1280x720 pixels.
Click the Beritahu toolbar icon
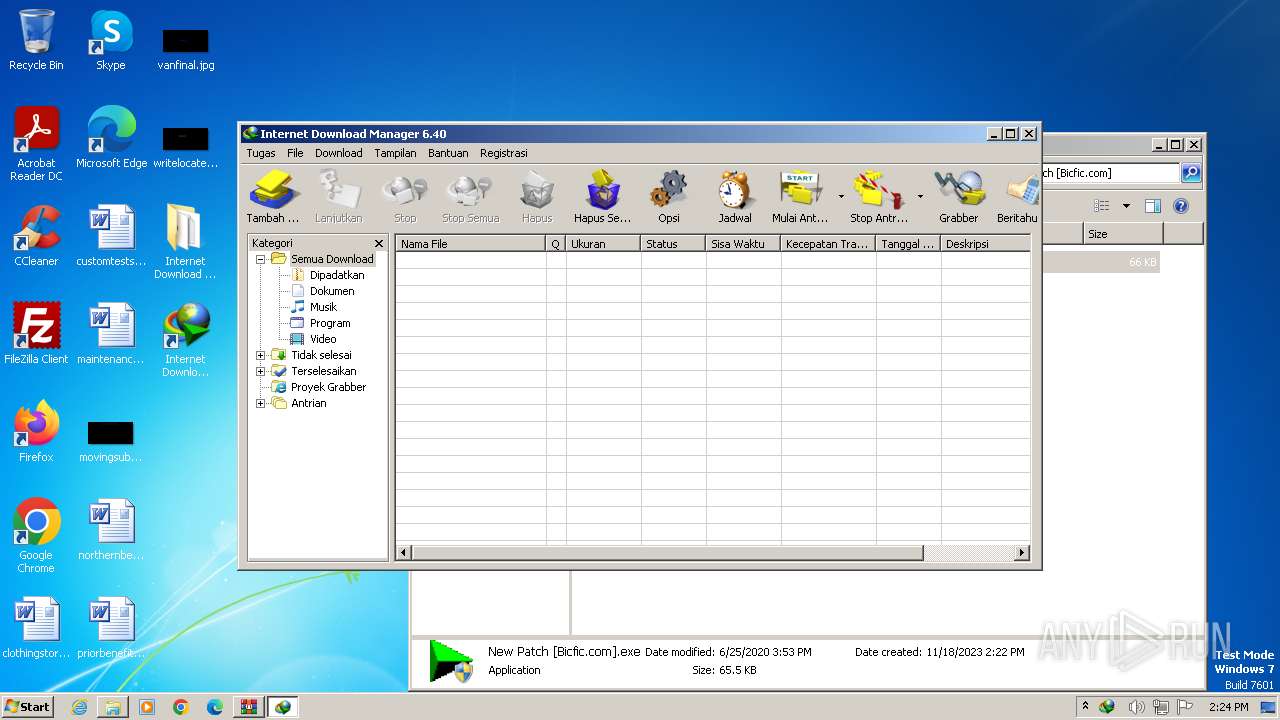(x=1017, y=197)
